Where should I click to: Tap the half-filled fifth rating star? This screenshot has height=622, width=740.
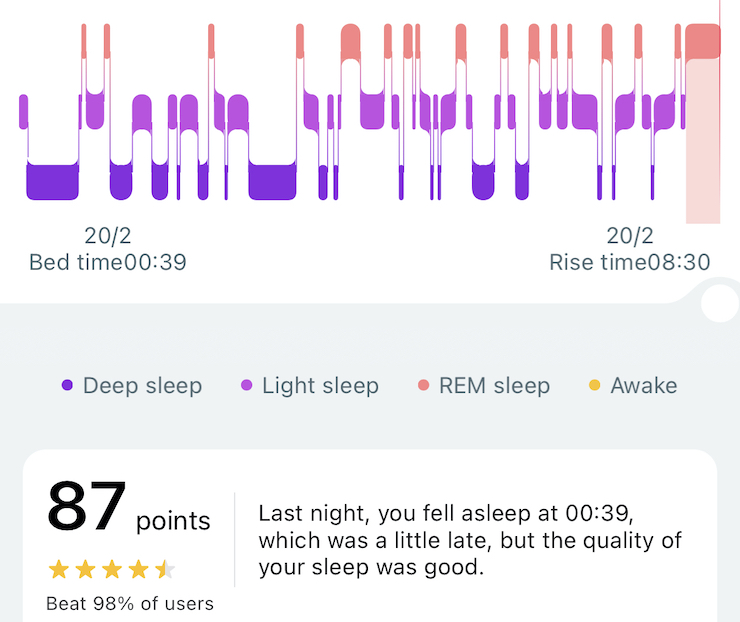[165, 570]
